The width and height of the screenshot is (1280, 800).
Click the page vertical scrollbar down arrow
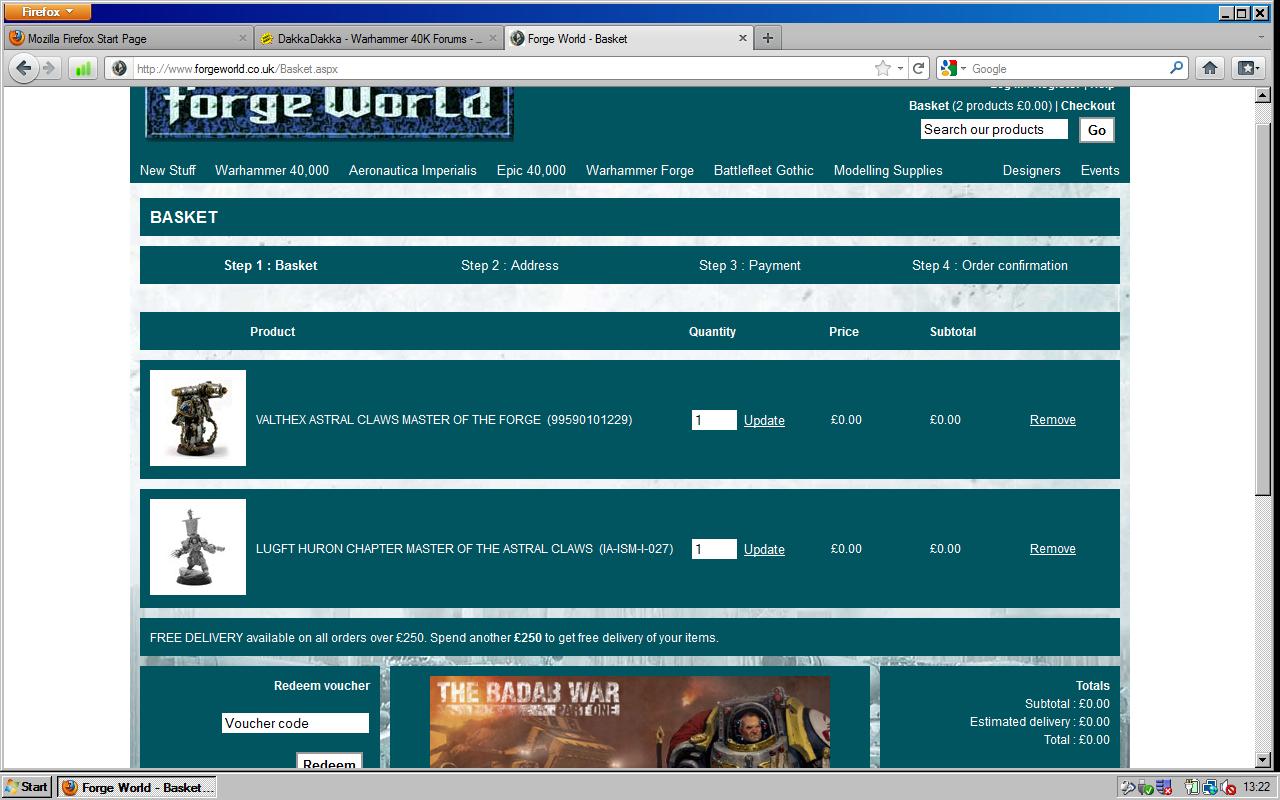tap(1263, 760)
